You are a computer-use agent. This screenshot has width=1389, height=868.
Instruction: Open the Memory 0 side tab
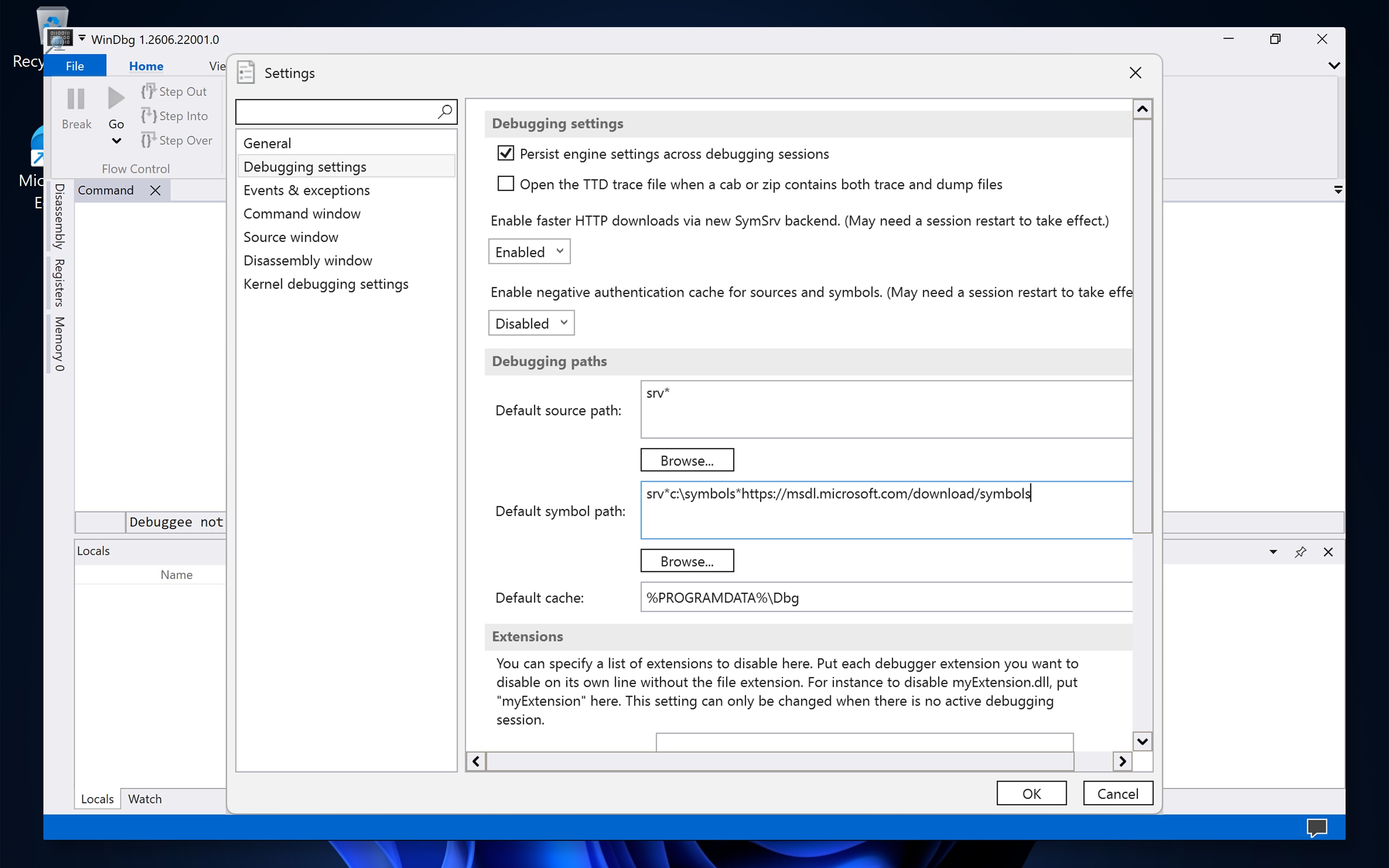click(59, 344)
